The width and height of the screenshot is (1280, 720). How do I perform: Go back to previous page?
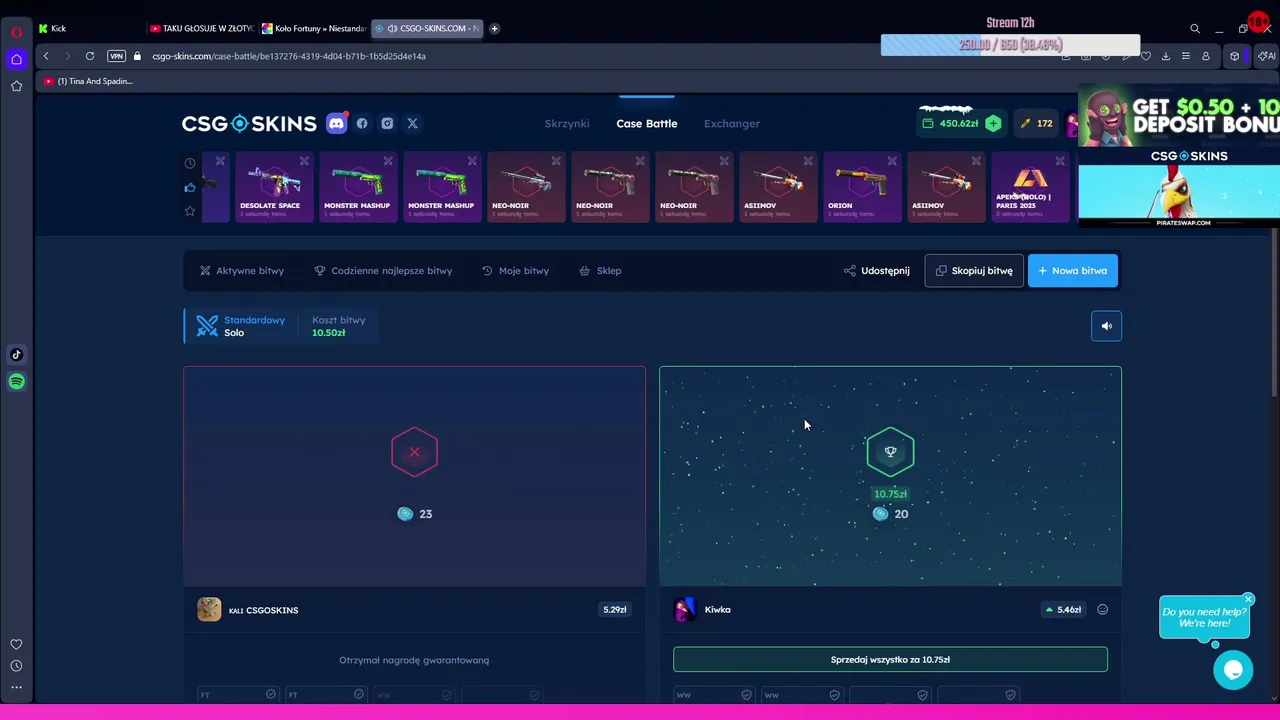pyautogui.click(x=46, y=56)
